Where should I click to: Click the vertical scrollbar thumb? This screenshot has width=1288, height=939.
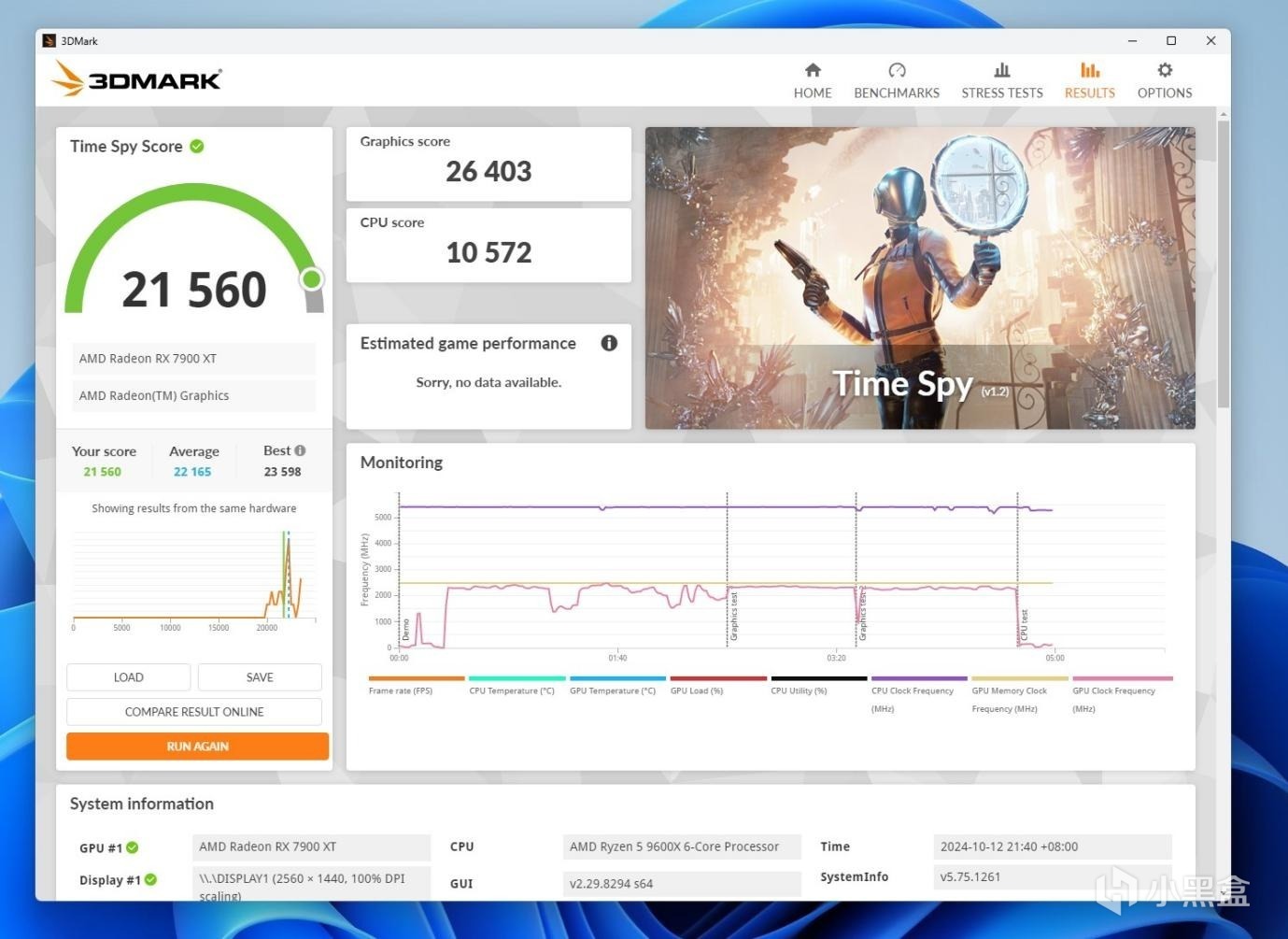tap(1224, 263)
